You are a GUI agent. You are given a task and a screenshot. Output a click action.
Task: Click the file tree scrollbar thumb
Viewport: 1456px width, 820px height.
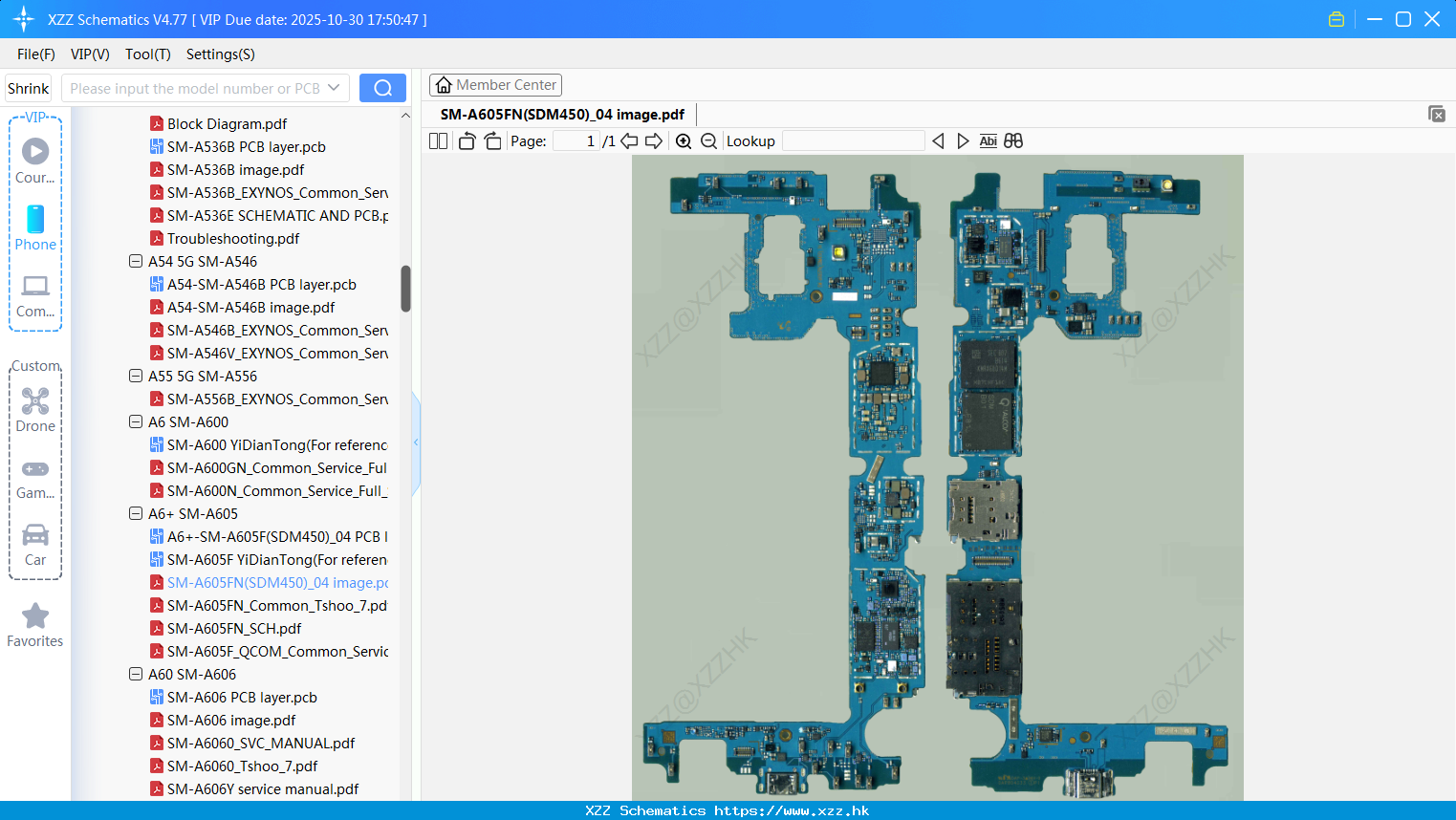click(405, 289)
